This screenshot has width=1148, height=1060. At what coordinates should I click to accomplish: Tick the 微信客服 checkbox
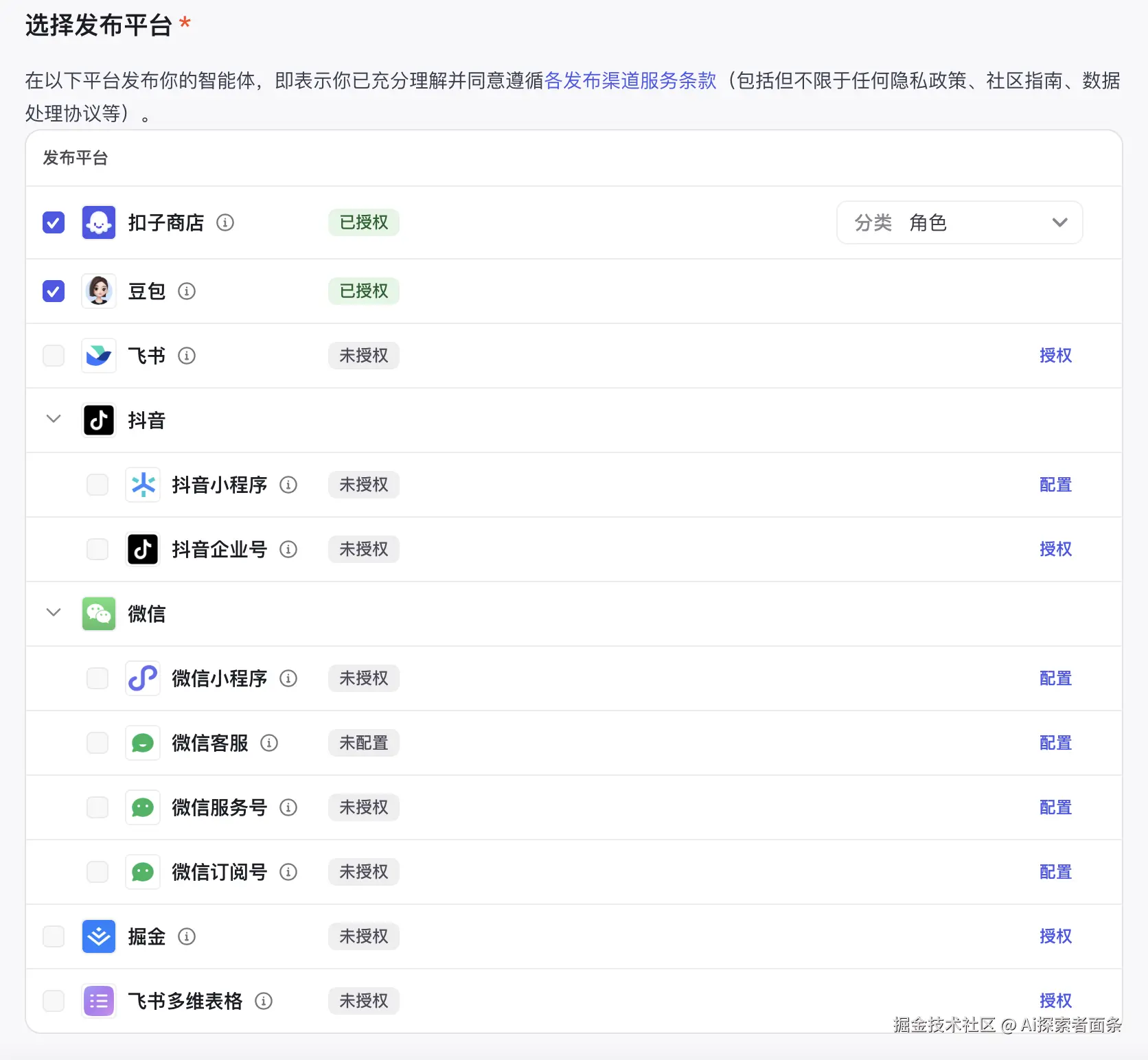tap(97, 743)
